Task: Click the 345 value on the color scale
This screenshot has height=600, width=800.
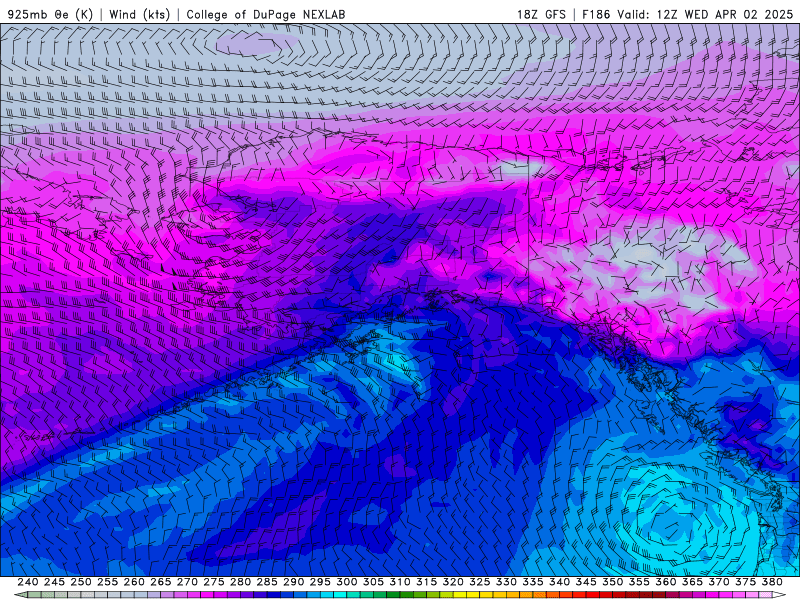Action: click(x=586, y=582)
